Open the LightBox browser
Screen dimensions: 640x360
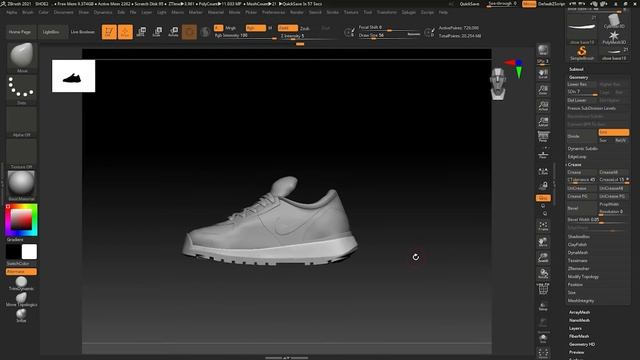pyautogui.click(x=51, y=32)
